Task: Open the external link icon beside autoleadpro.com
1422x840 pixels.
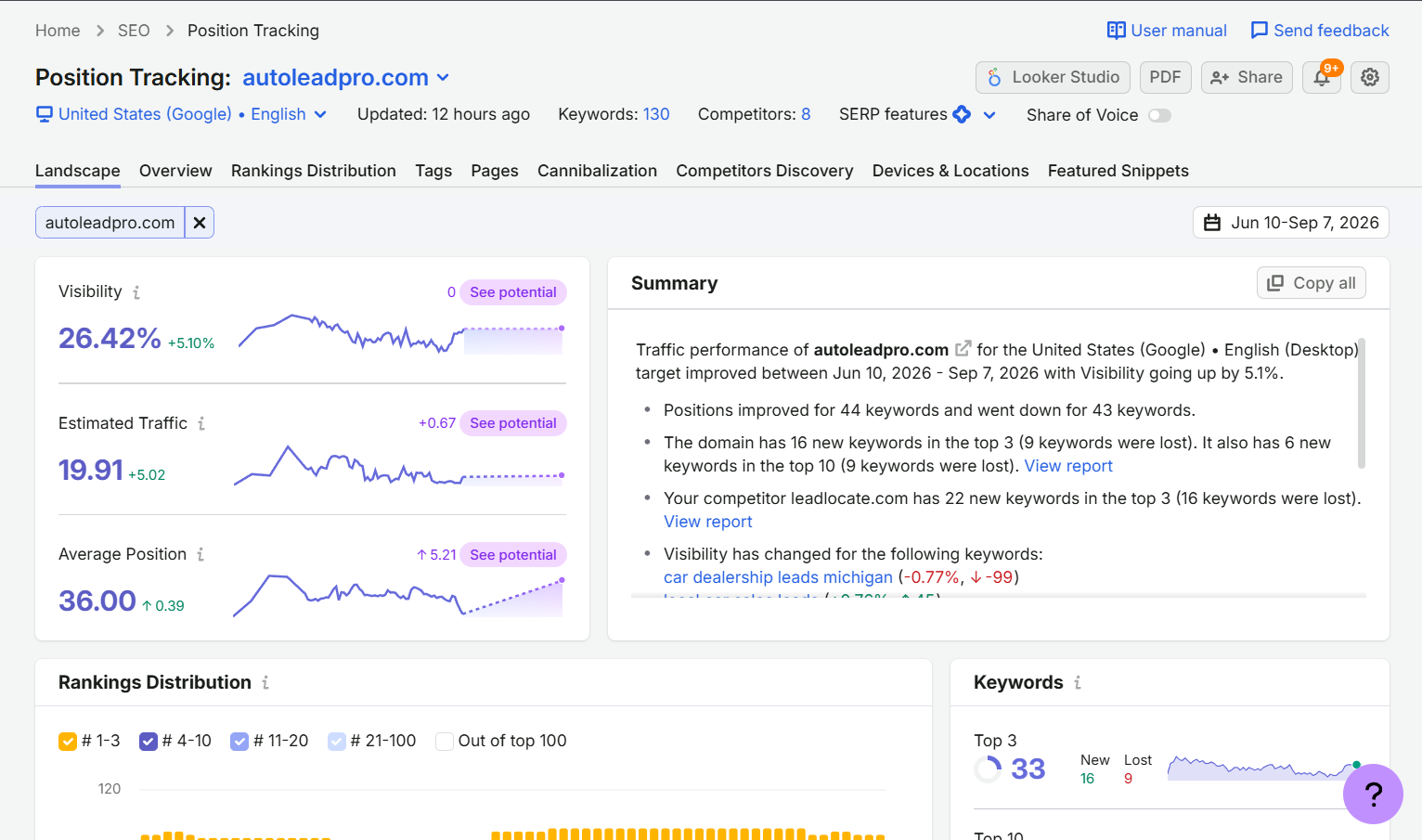Action: tap(963, 349)
